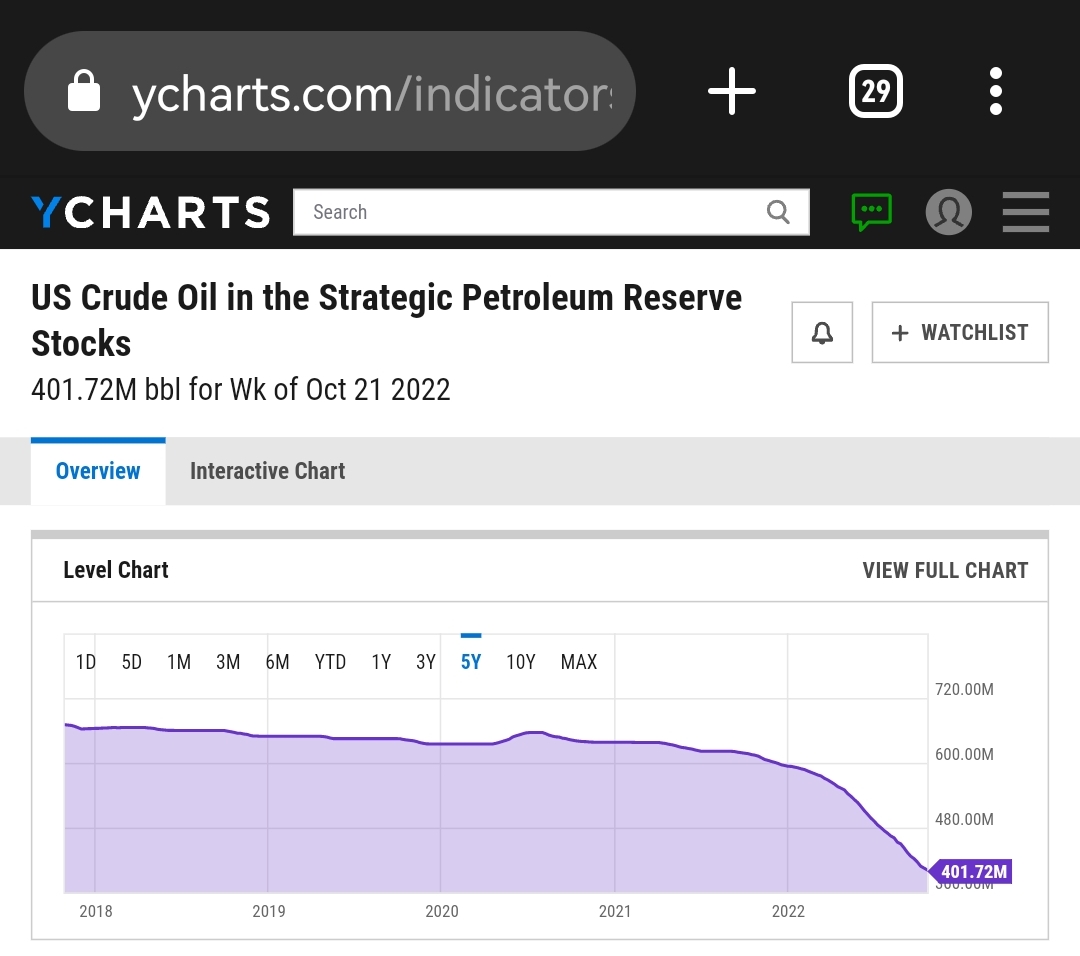This screenshot has width=1080, height=956.
Task: Open the user profile avatar icon
Action: pos(948,212)
